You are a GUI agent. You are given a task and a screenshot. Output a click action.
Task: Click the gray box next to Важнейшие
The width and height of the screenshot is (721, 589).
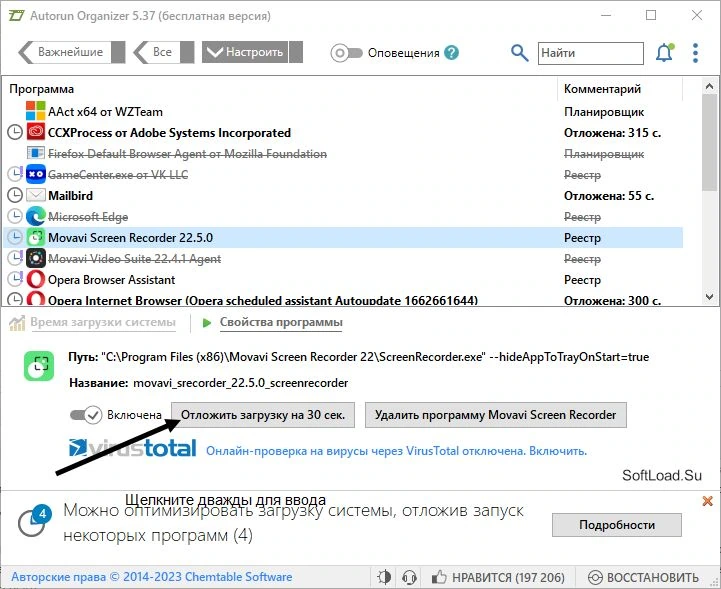[x=119, y=52]
